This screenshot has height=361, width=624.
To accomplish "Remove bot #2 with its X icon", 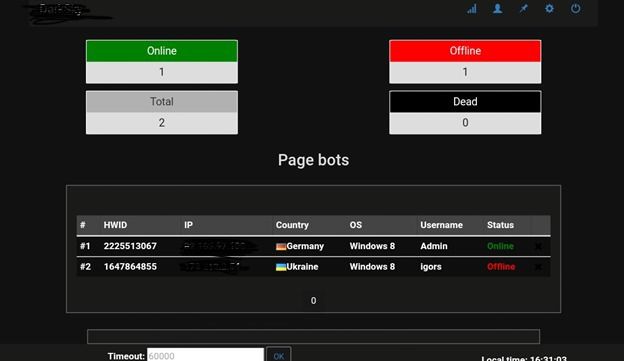I will click(538, 267).
